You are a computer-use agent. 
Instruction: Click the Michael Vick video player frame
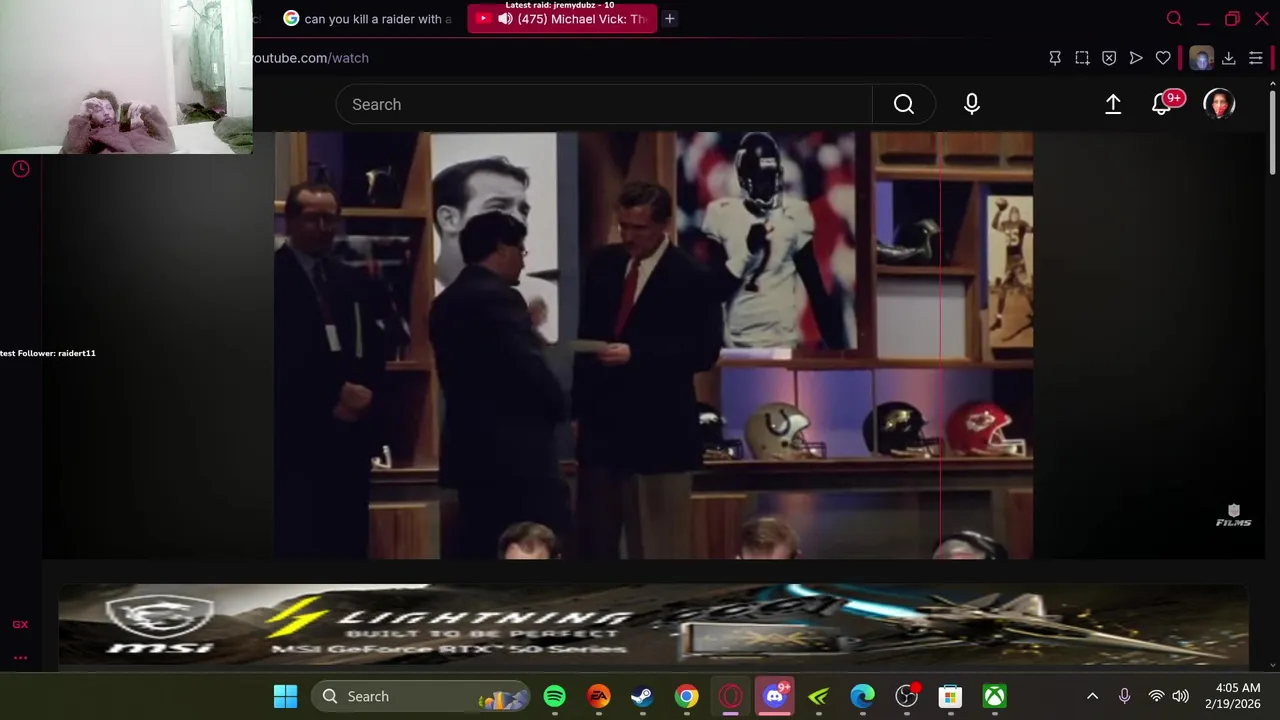coord(654,345)
